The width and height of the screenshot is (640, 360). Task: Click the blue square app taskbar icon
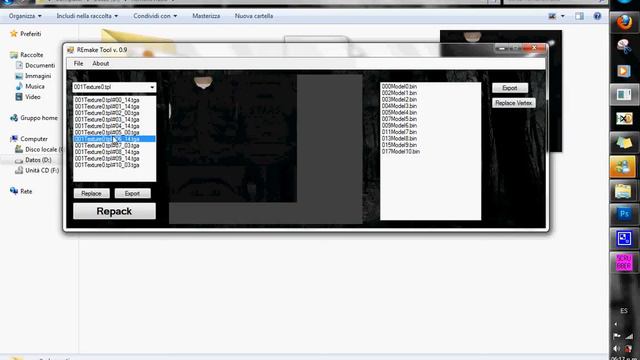pos(624,238)
